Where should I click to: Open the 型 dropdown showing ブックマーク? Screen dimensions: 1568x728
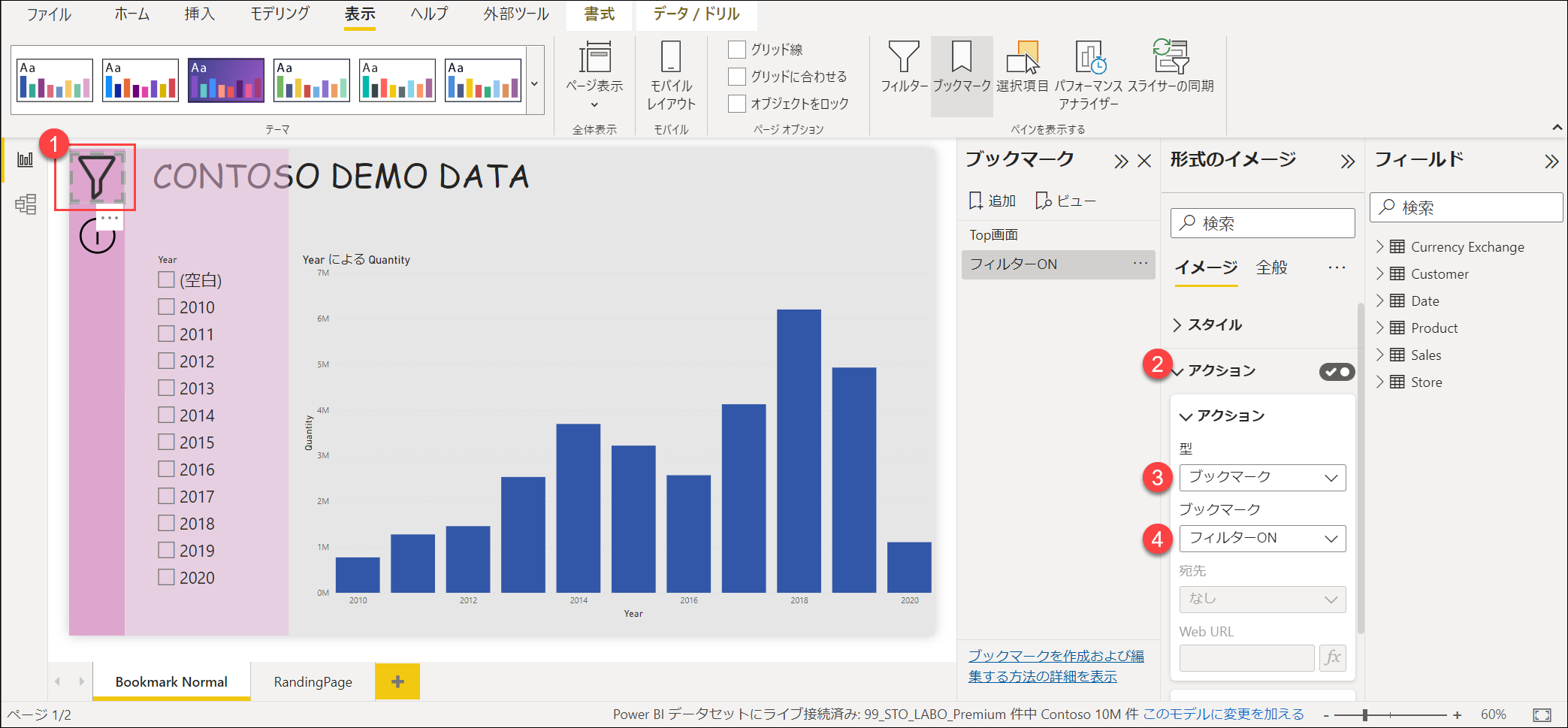[1262, 477]
